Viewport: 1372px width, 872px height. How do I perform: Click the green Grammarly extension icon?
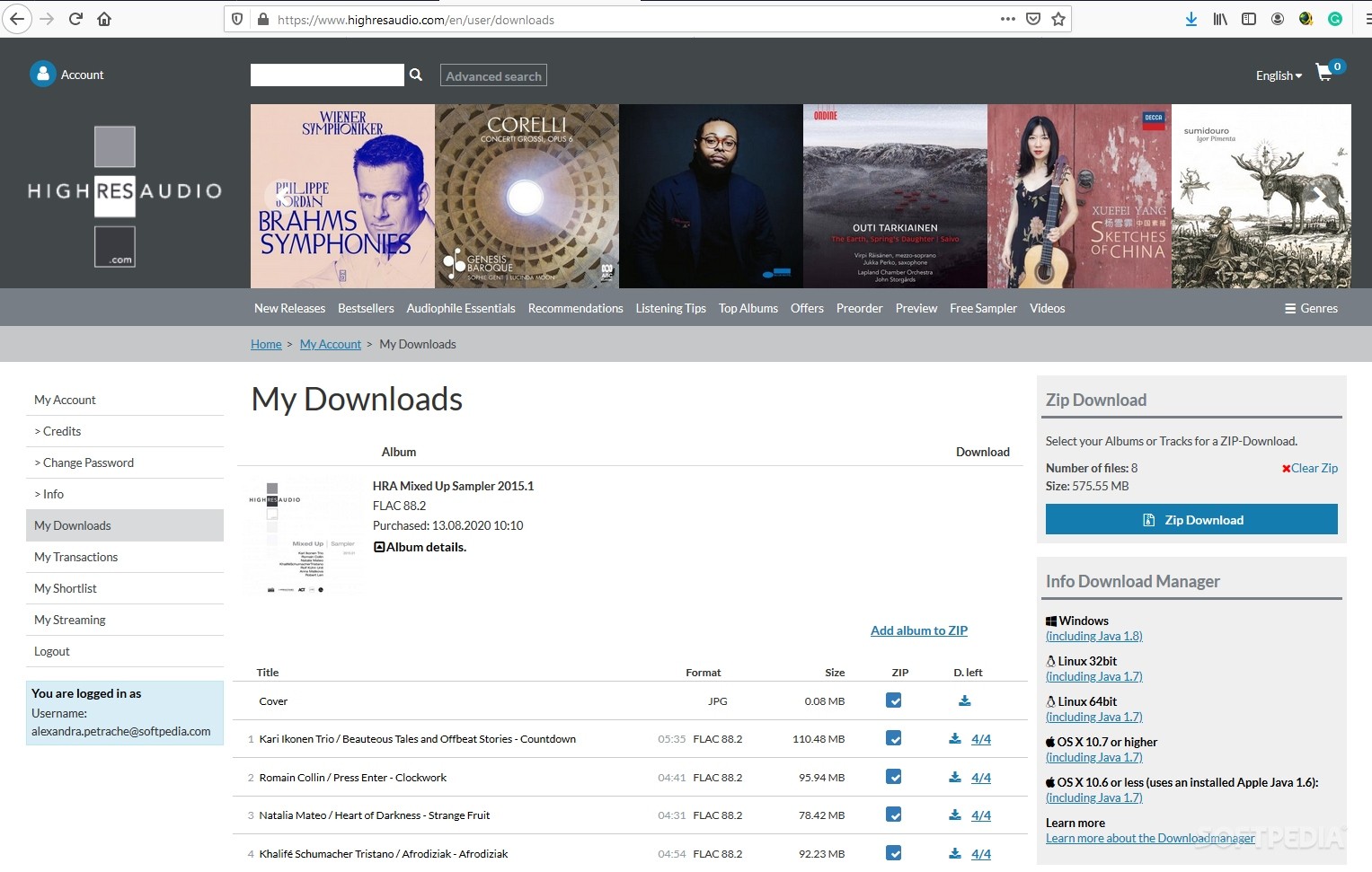(x=1335, y=19)
